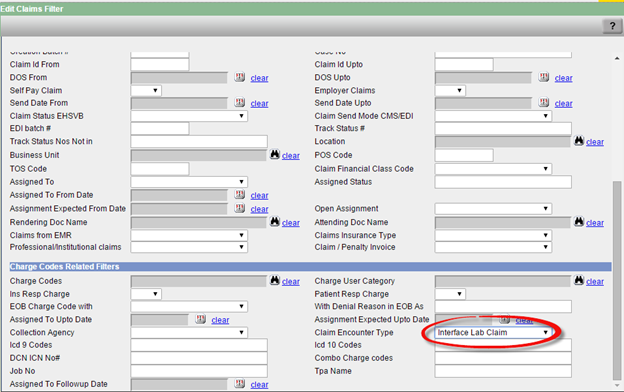The height and width of the screenshot is (392, 624).
Task: Open calendar for Assigned To Upto Date
Action: 201,319
